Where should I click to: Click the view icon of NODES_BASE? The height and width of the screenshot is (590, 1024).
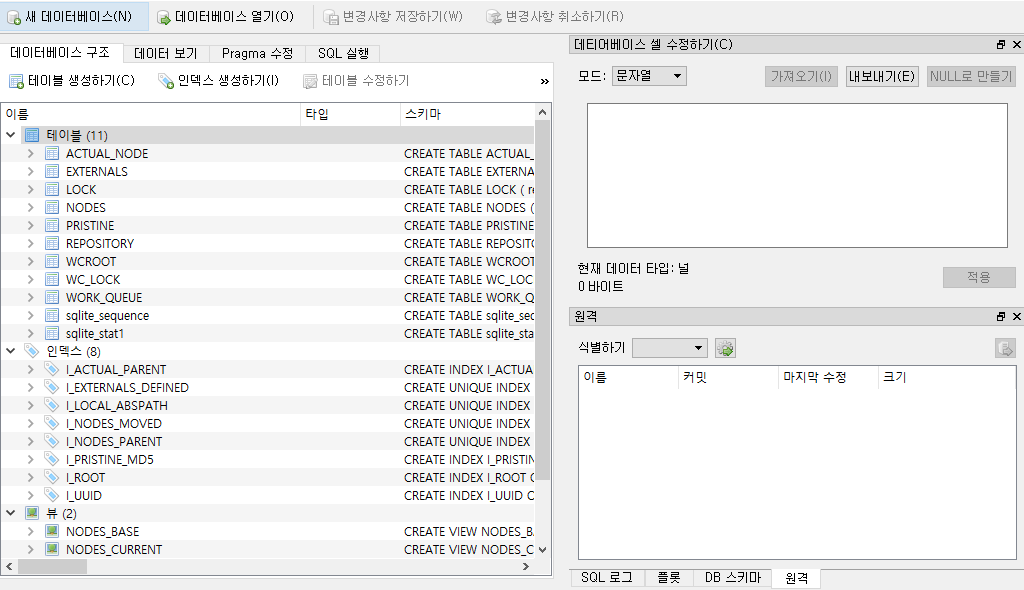pos(52,531)
